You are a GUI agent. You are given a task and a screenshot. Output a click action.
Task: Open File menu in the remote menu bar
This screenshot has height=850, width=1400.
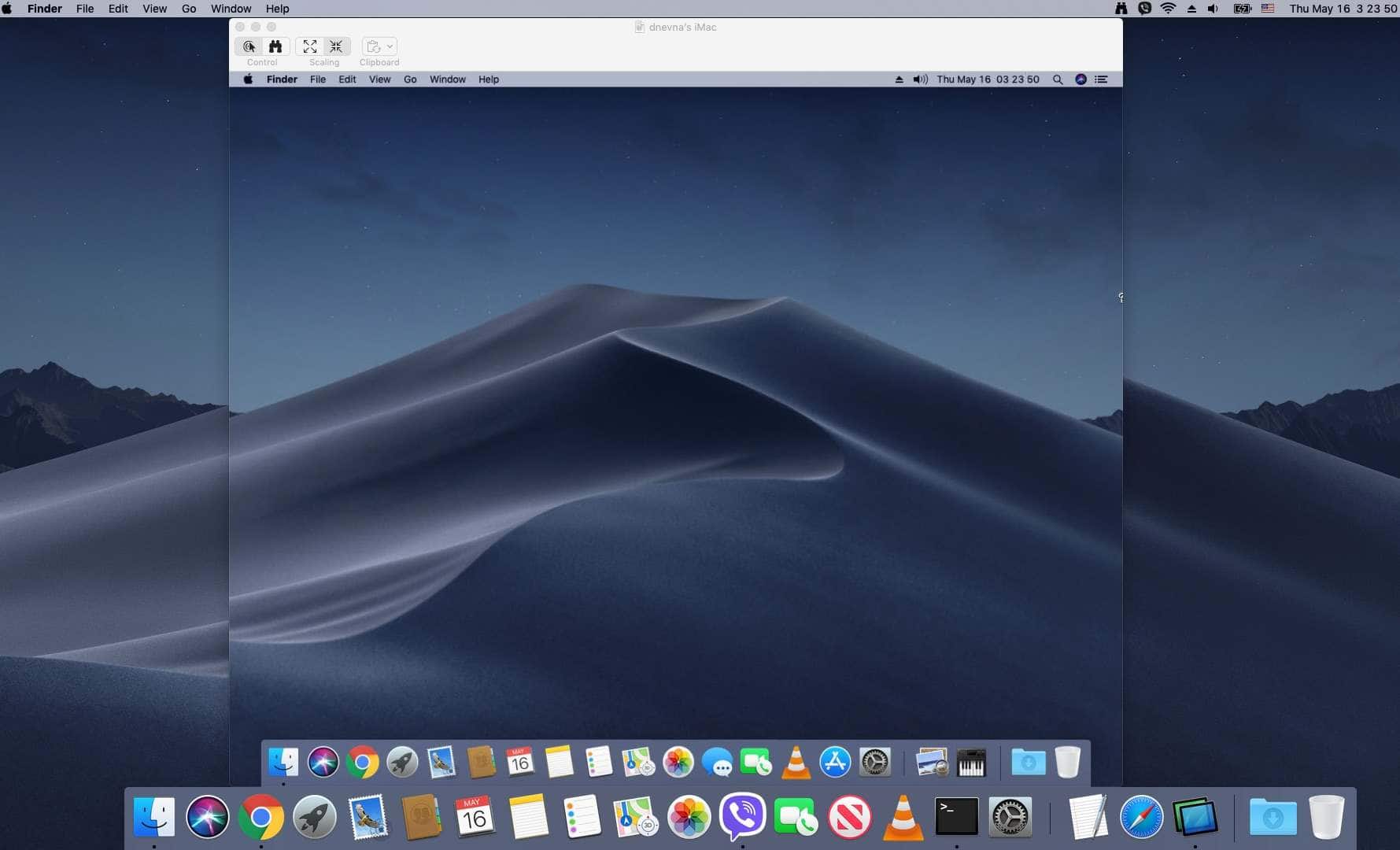tap(318, 79)
